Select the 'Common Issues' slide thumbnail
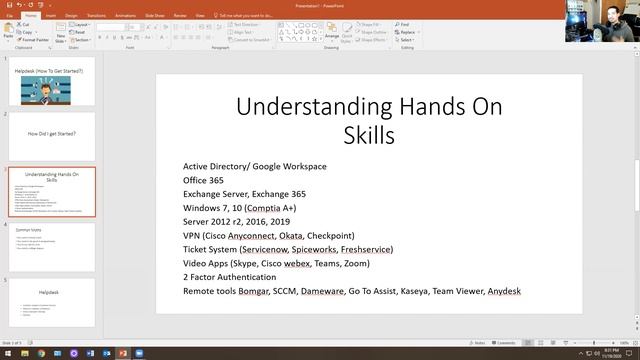 52,247
